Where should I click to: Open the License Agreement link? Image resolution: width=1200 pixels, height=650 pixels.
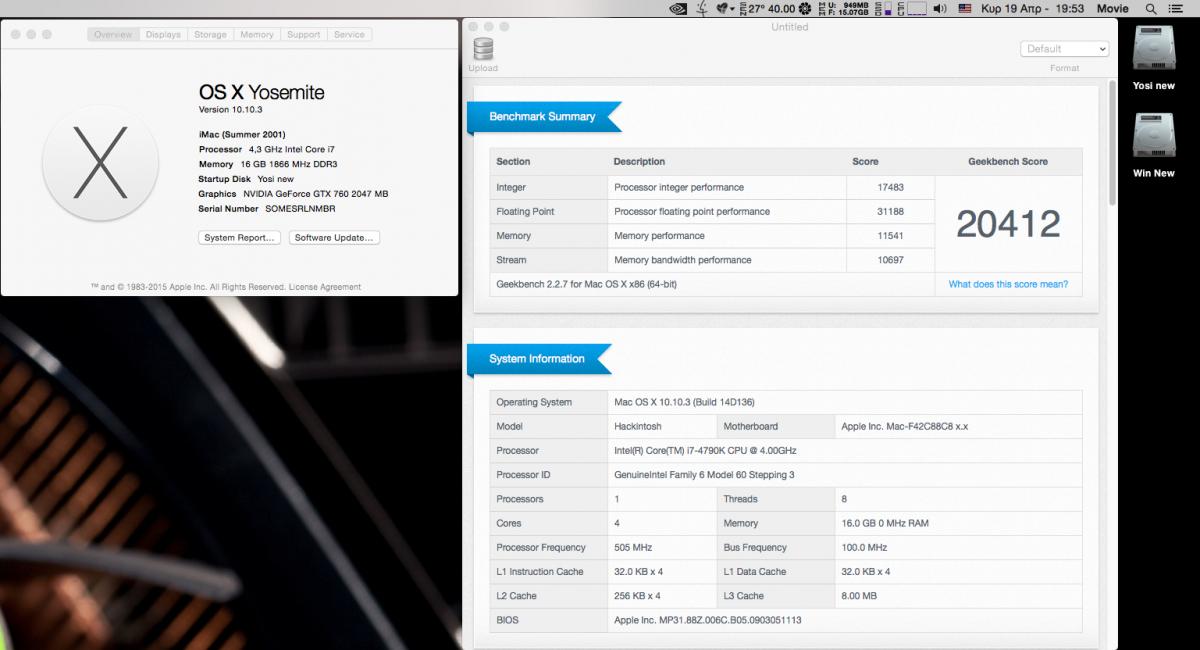coord(325,287)
